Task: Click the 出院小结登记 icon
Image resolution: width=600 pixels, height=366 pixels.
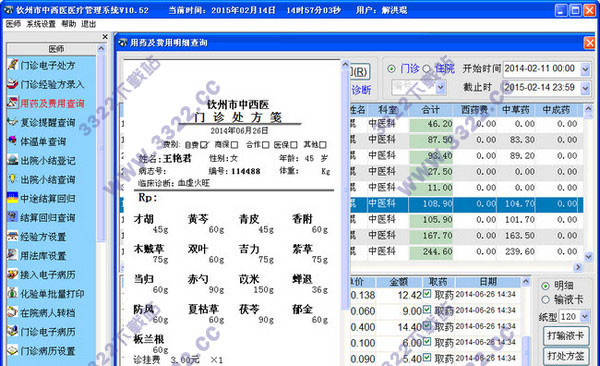Action: pyautogui.click(x=13, y=160)
